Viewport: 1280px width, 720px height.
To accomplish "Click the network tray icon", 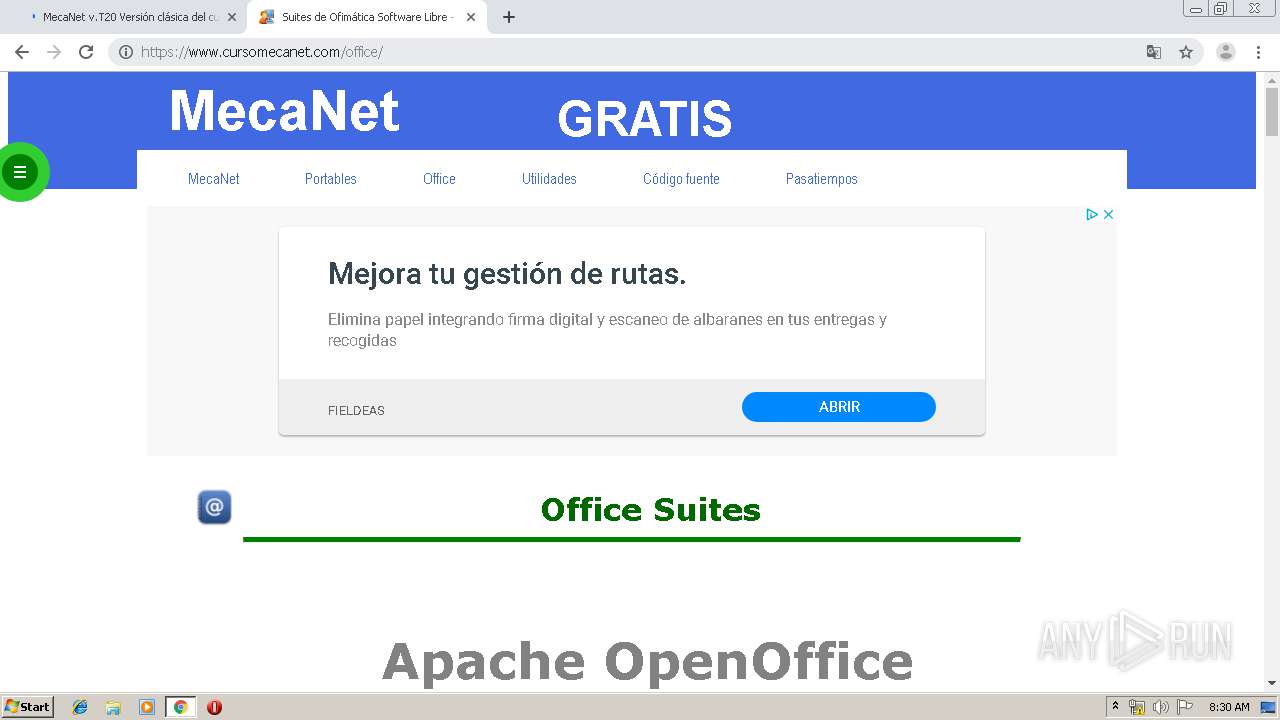I will 1137,707.
